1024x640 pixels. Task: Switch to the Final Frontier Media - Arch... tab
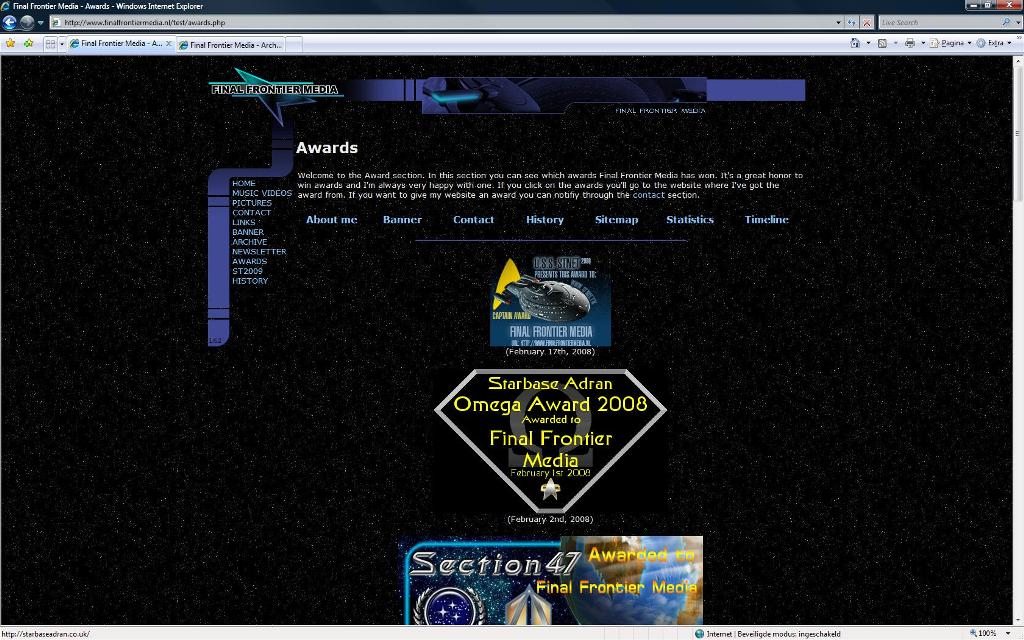230,44
